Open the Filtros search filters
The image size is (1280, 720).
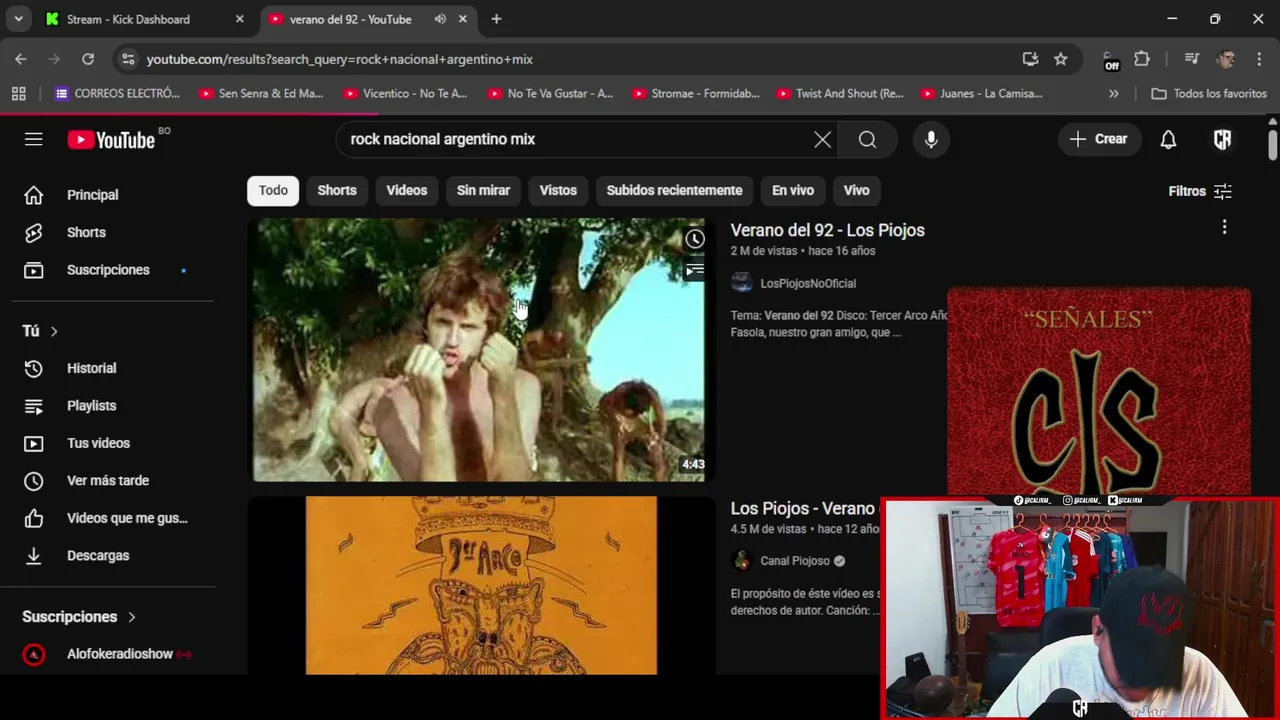coord(1200,191)
